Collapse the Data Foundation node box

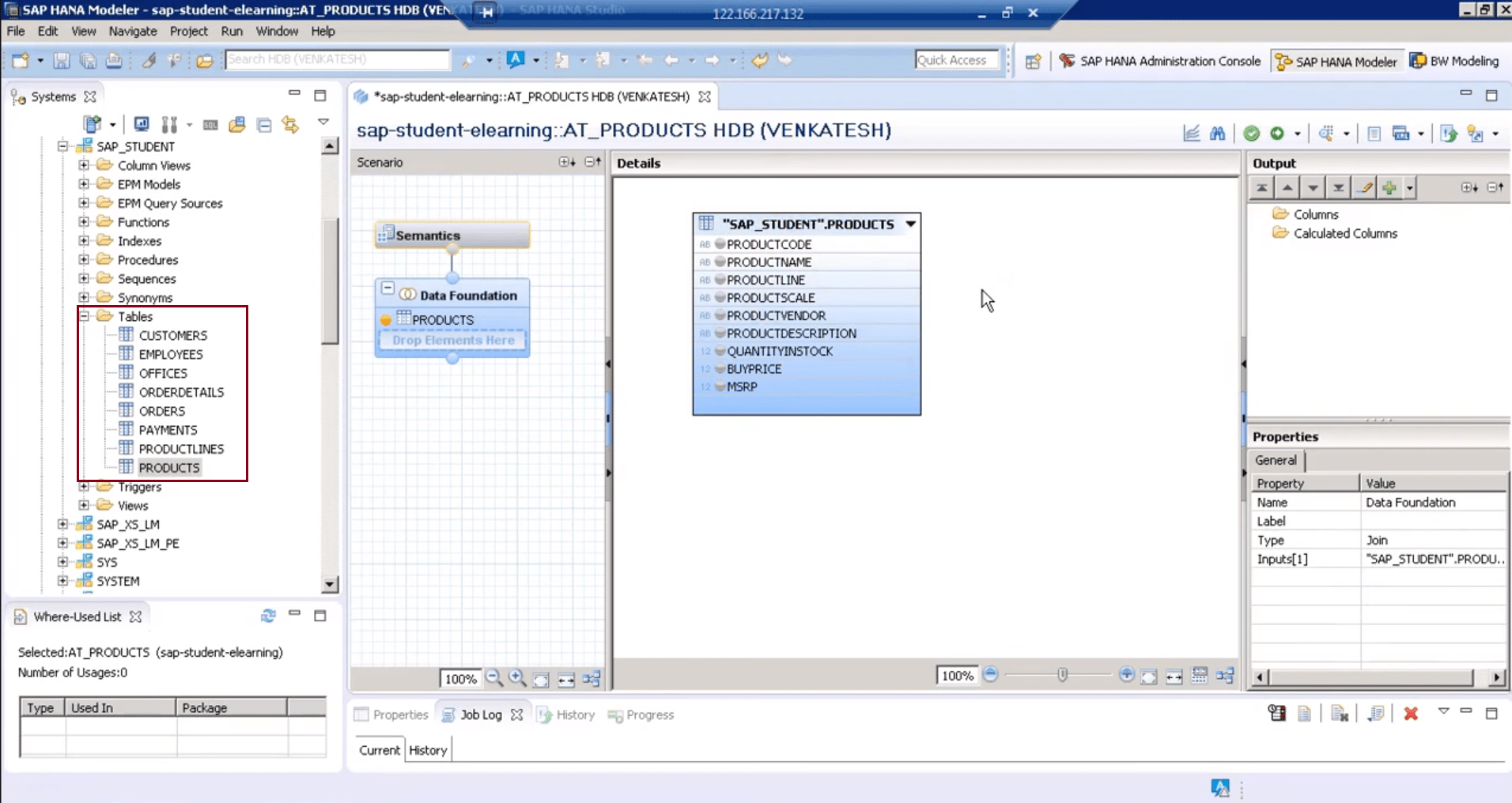pyautogui.click(x=387, y=288)
